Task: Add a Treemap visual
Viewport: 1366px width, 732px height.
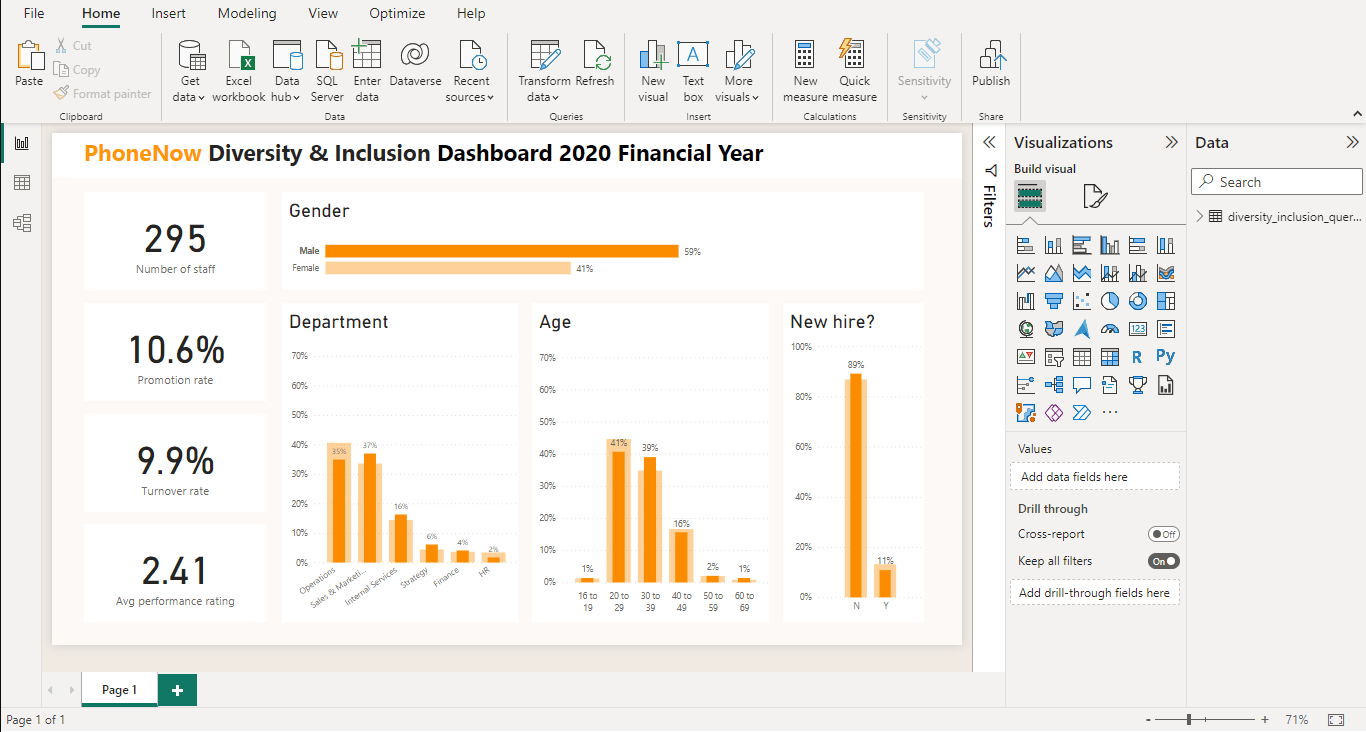Action: pos(1165,301)
